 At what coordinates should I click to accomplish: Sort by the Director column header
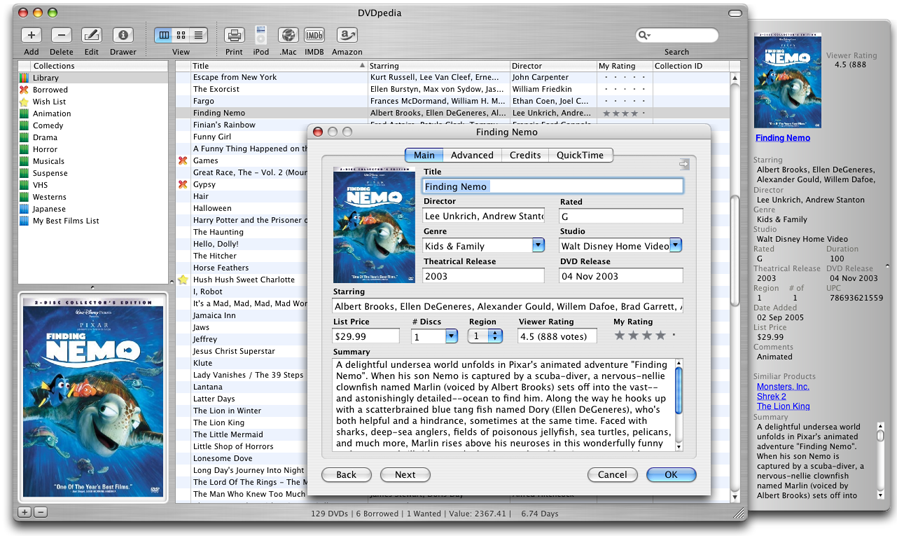click(x=553, y=66)
